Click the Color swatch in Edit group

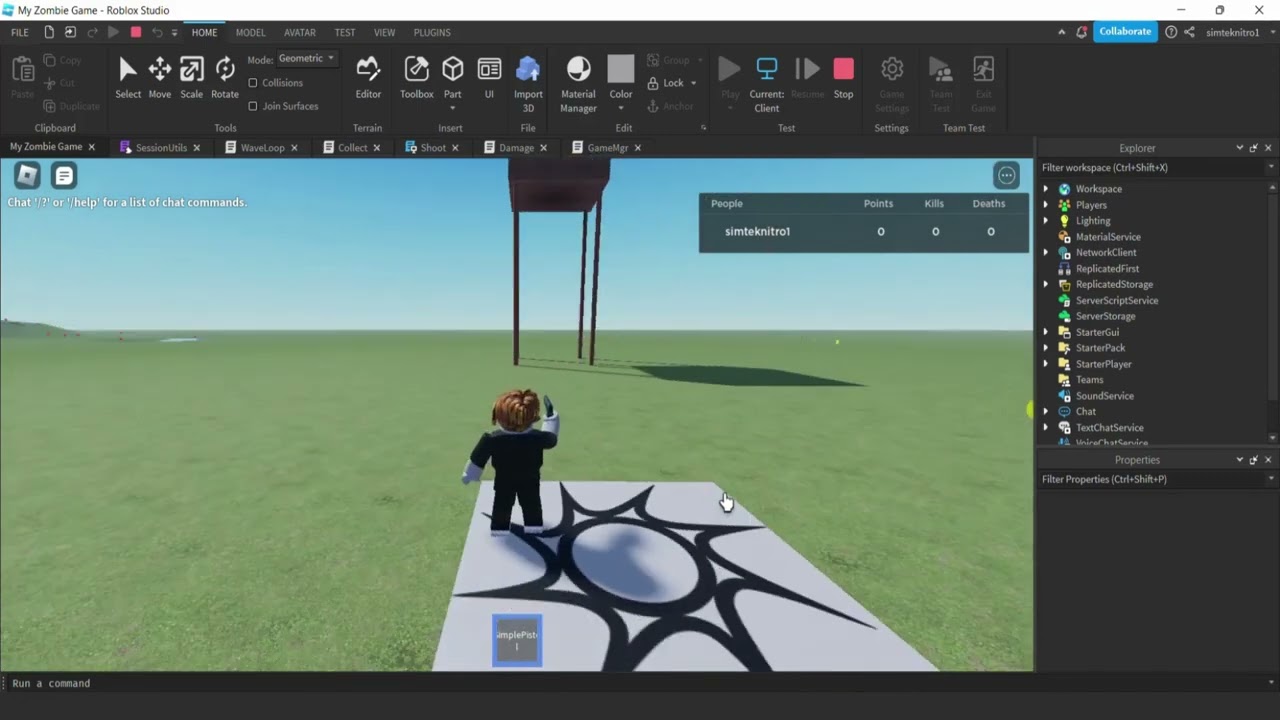pos(621,69)
